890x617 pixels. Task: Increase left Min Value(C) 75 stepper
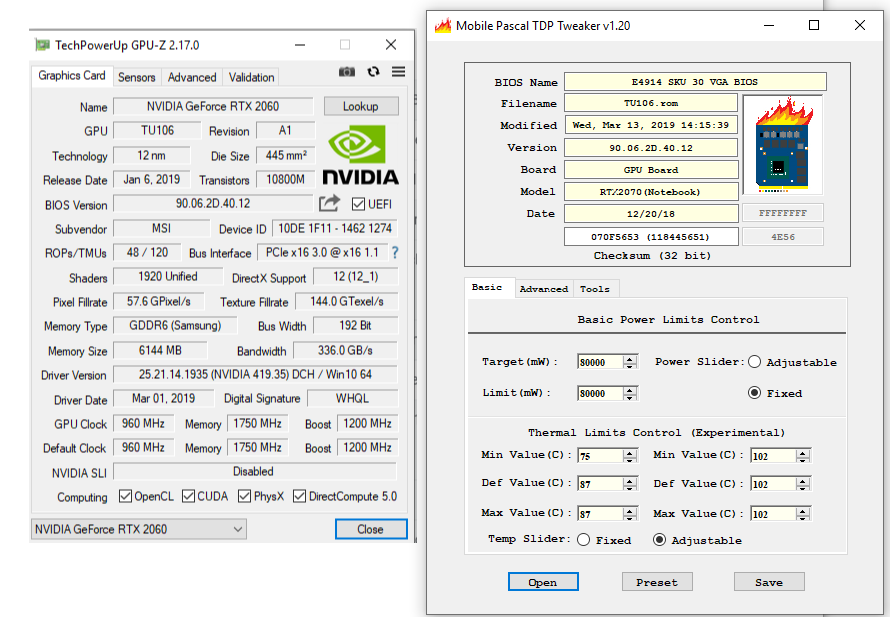[x=629, y=452]
